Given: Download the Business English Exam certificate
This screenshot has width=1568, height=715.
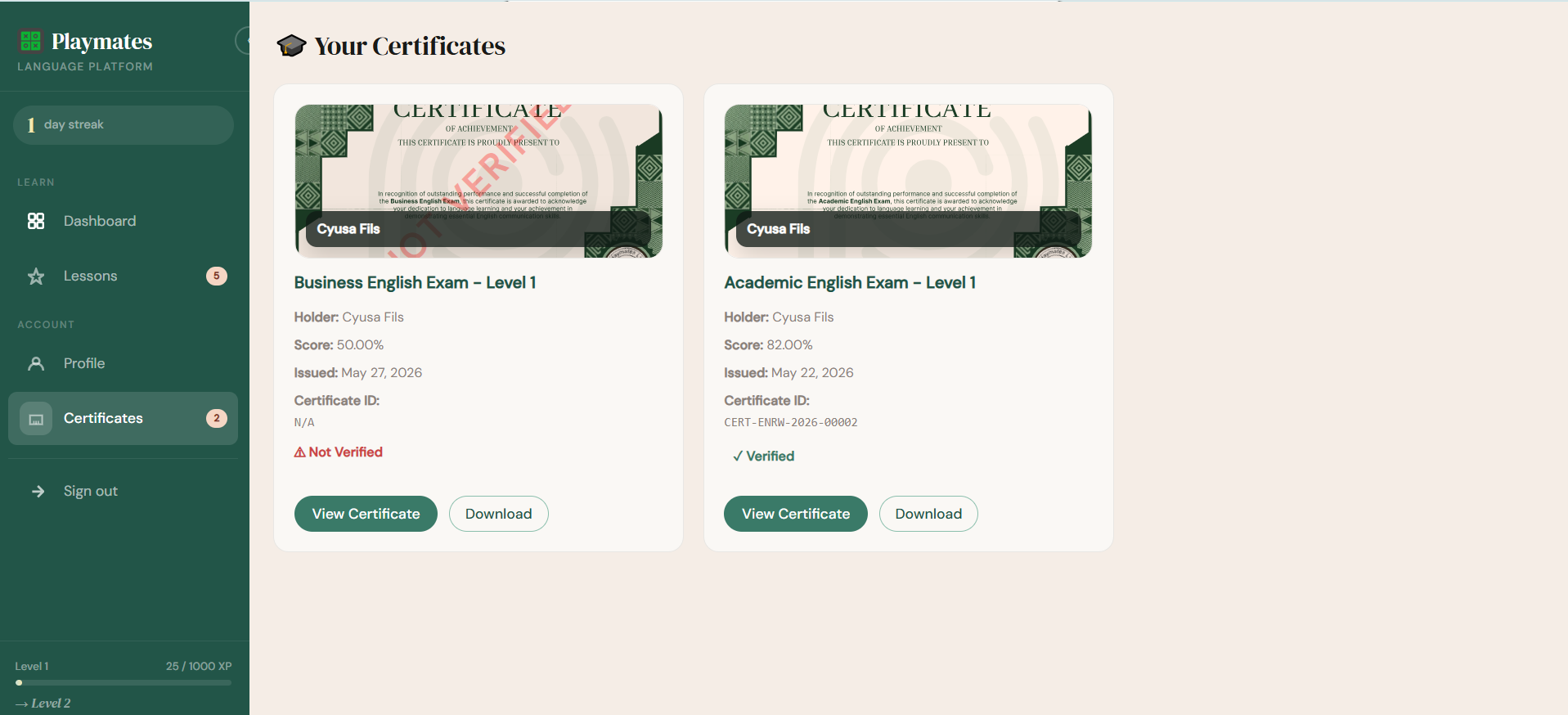Looking at the screenshot, I should tap(499, 514).
